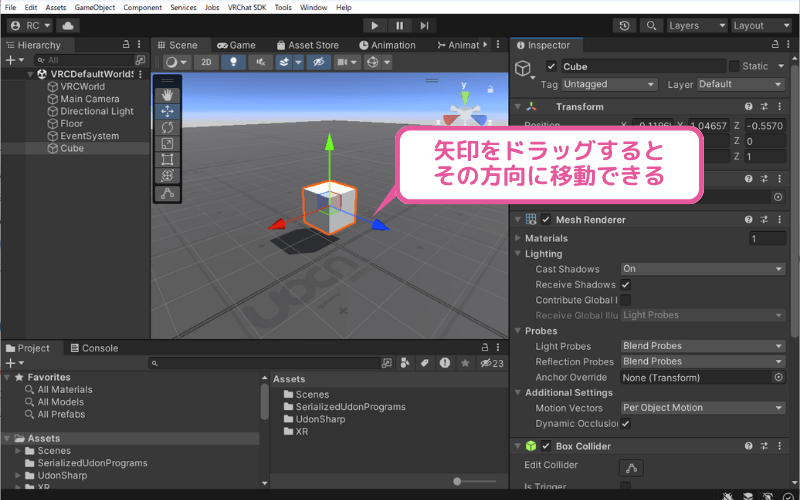800x500 pixels.
Task: Open the Layer Default dropdown
Action: [740, 84]
